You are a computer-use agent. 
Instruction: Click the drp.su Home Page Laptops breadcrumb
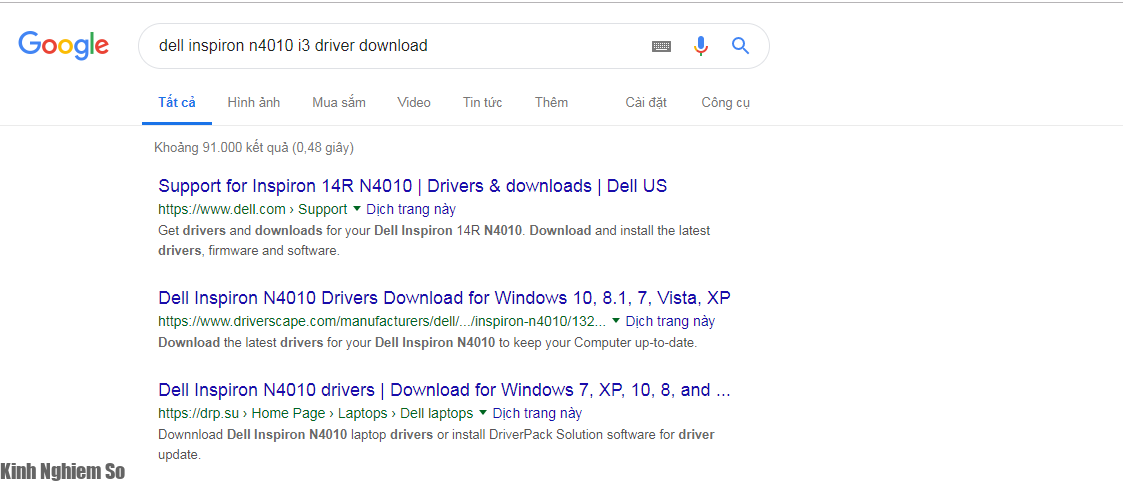tap(316, 413)
